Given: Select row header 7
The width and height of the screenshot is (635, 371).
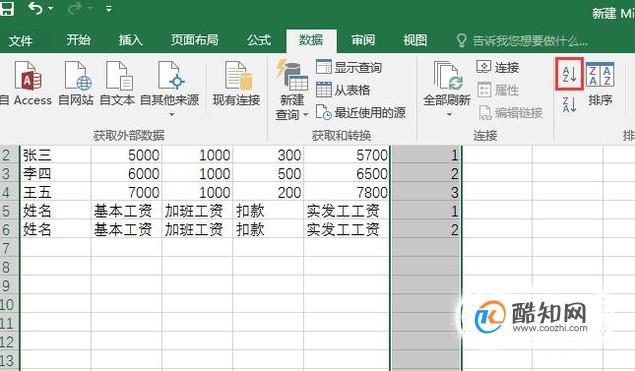Looking at the screenshot, I should (x=9, y=248).
